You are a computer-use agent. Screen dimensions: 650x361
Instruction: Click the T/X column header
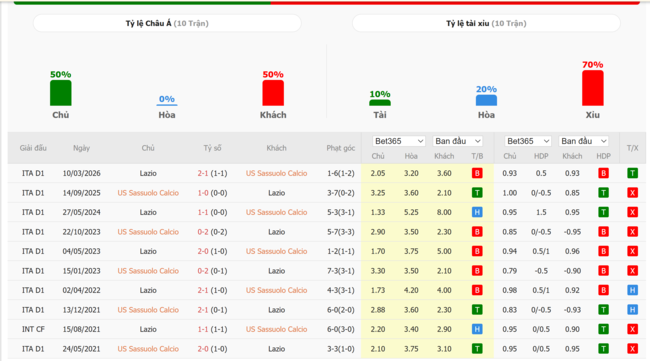pos(633,148)
